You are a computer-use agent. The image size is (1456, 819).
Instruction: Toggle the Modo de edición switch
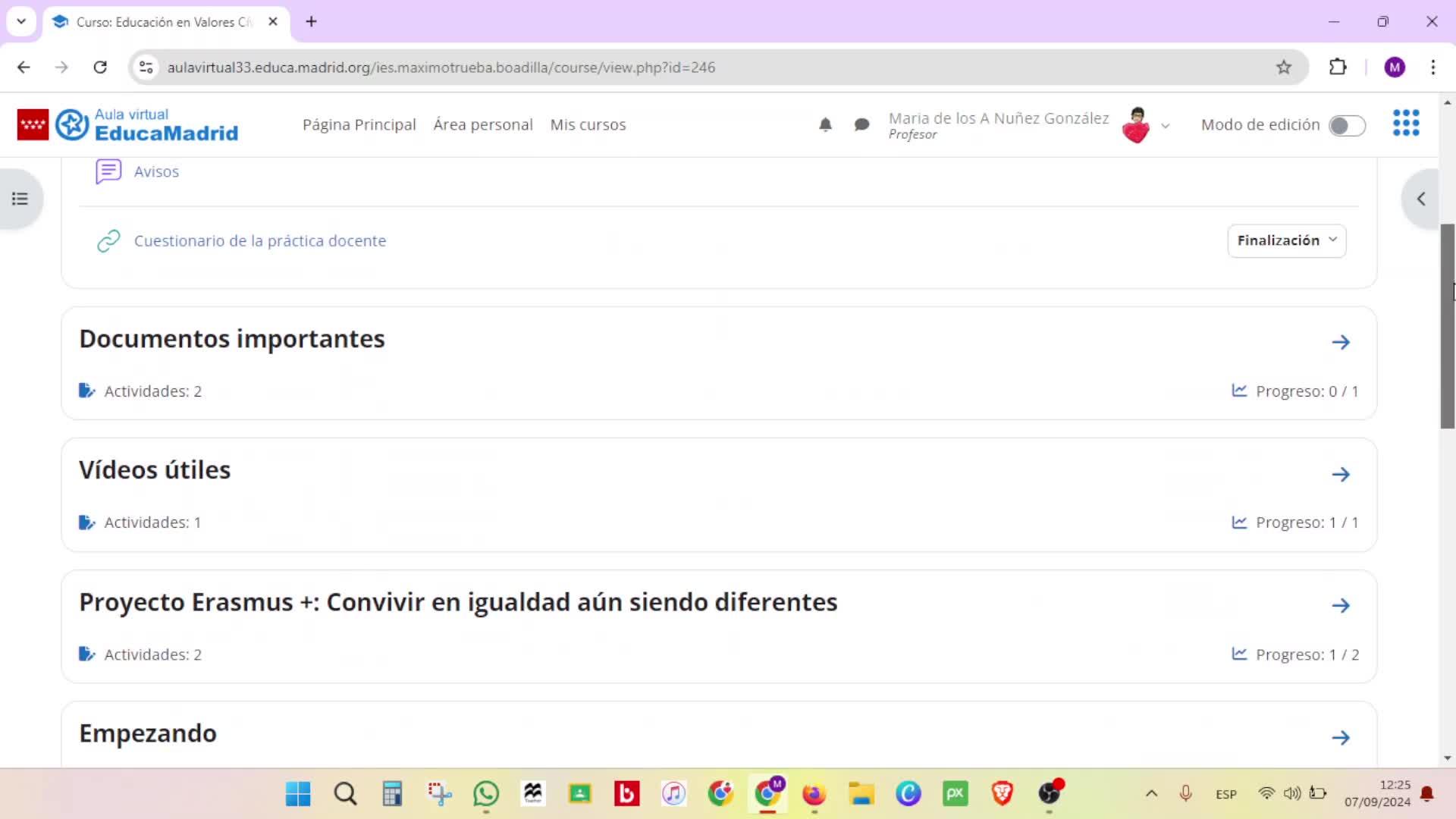pyautogui.click(x=1347, y=126)
